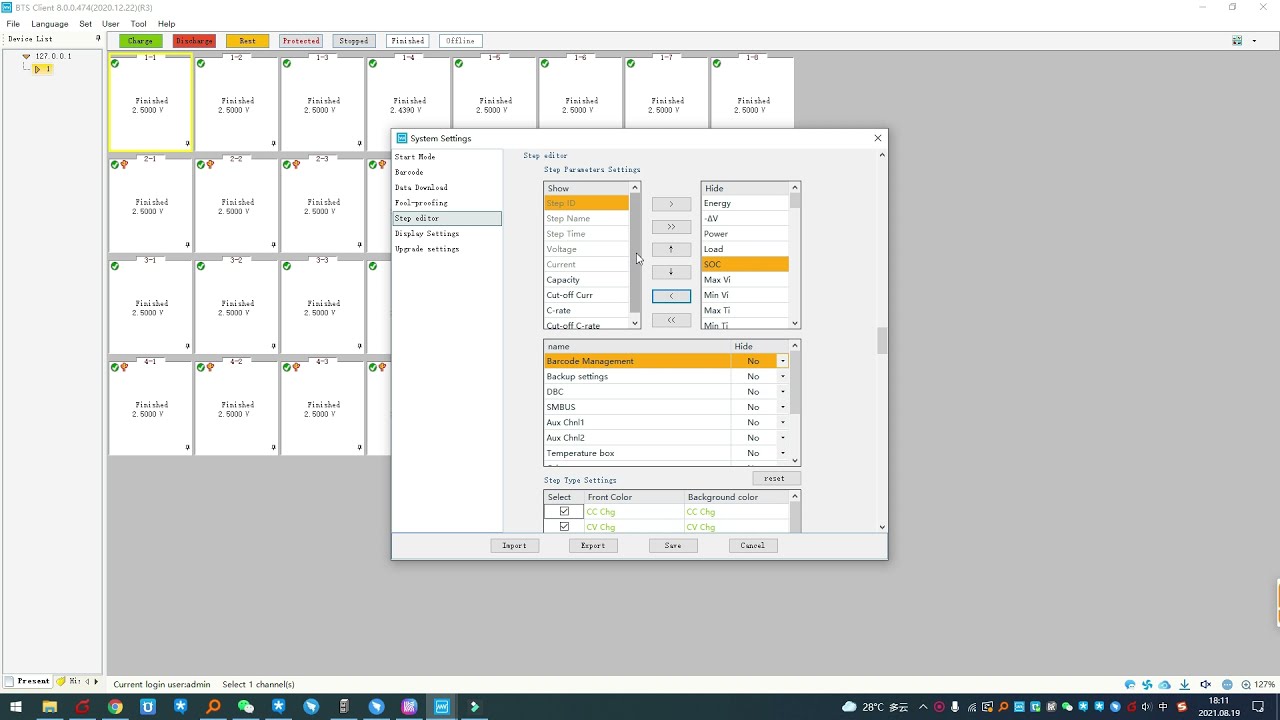The width and height of the screenshot is (1280, 720).
Task: Click the Charge status legend
Action: (140, 41)
